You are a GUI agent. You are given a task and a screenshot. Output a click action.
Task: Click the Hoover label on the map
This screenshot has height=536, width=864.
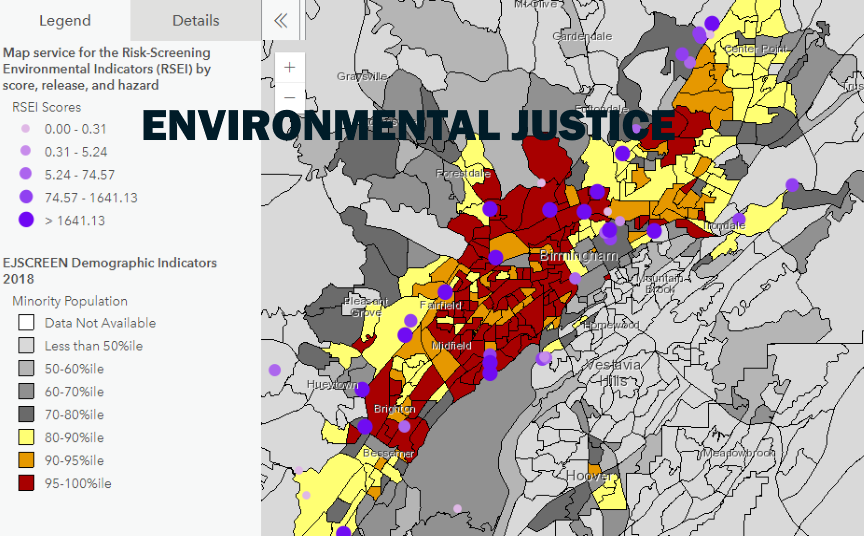(590, 477)
